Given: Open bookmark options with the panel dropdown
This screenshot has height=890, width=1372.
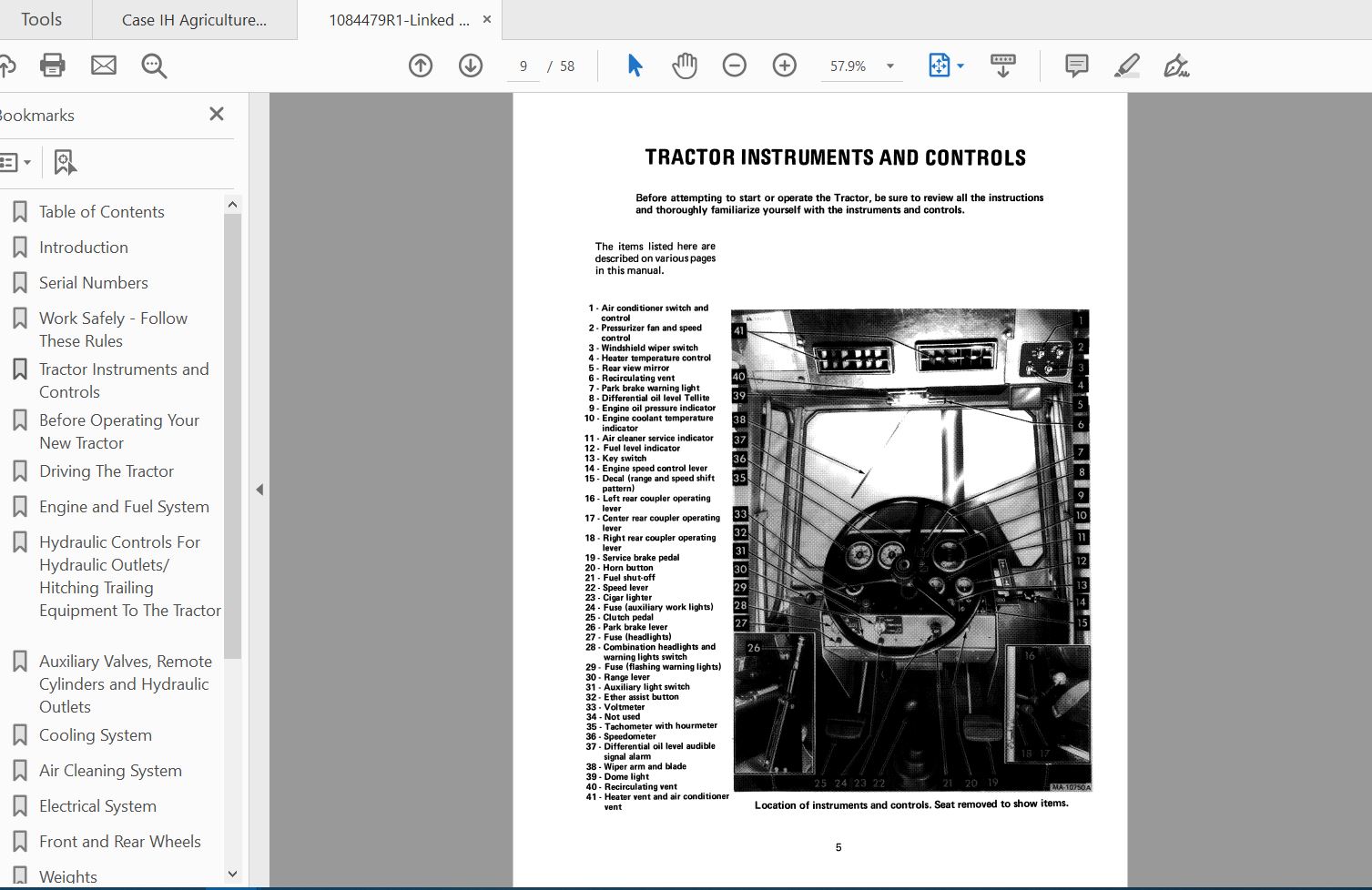Looking at the screenshot, I should click(16, 161).
